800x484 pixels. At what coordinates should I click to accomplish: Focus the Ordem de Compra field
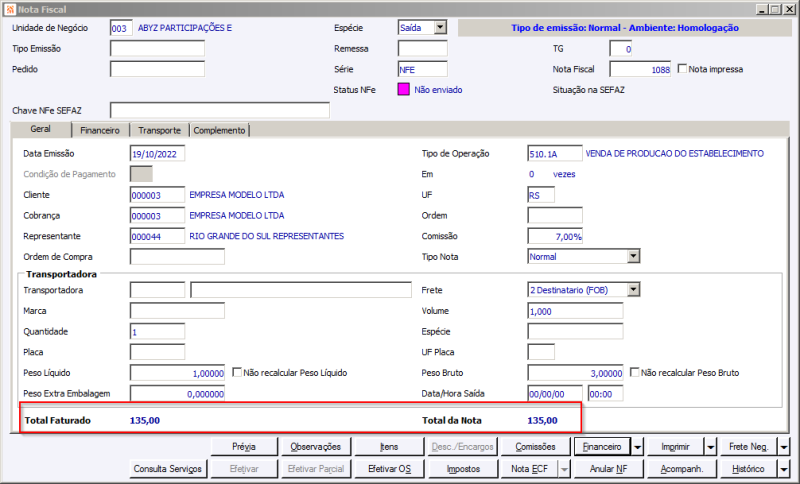[x=177, y=257]
